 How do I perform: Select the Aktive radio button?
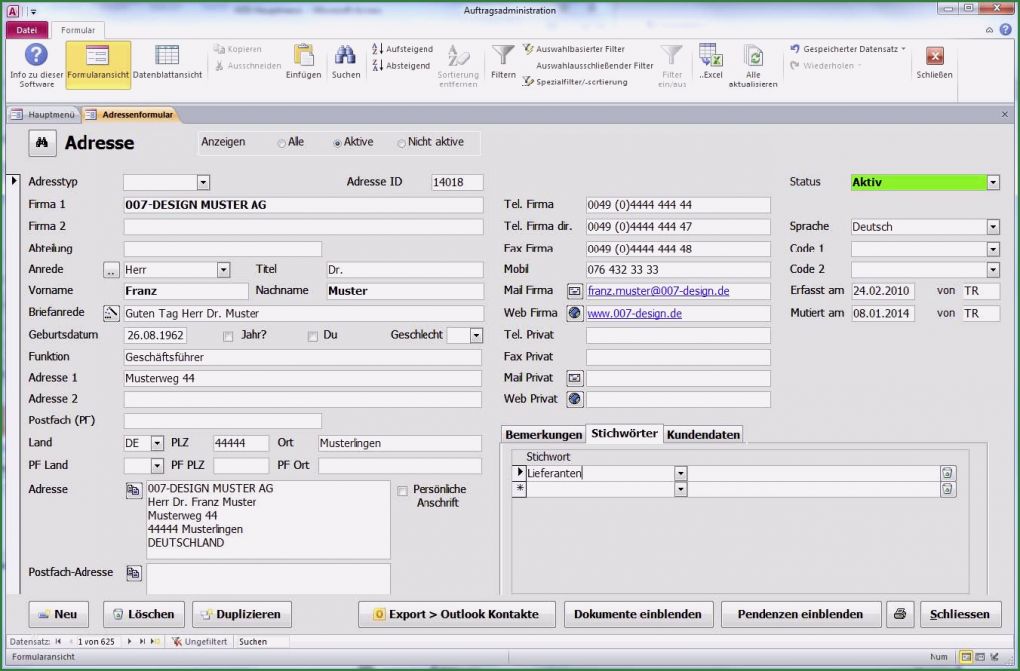click(338, 142)
